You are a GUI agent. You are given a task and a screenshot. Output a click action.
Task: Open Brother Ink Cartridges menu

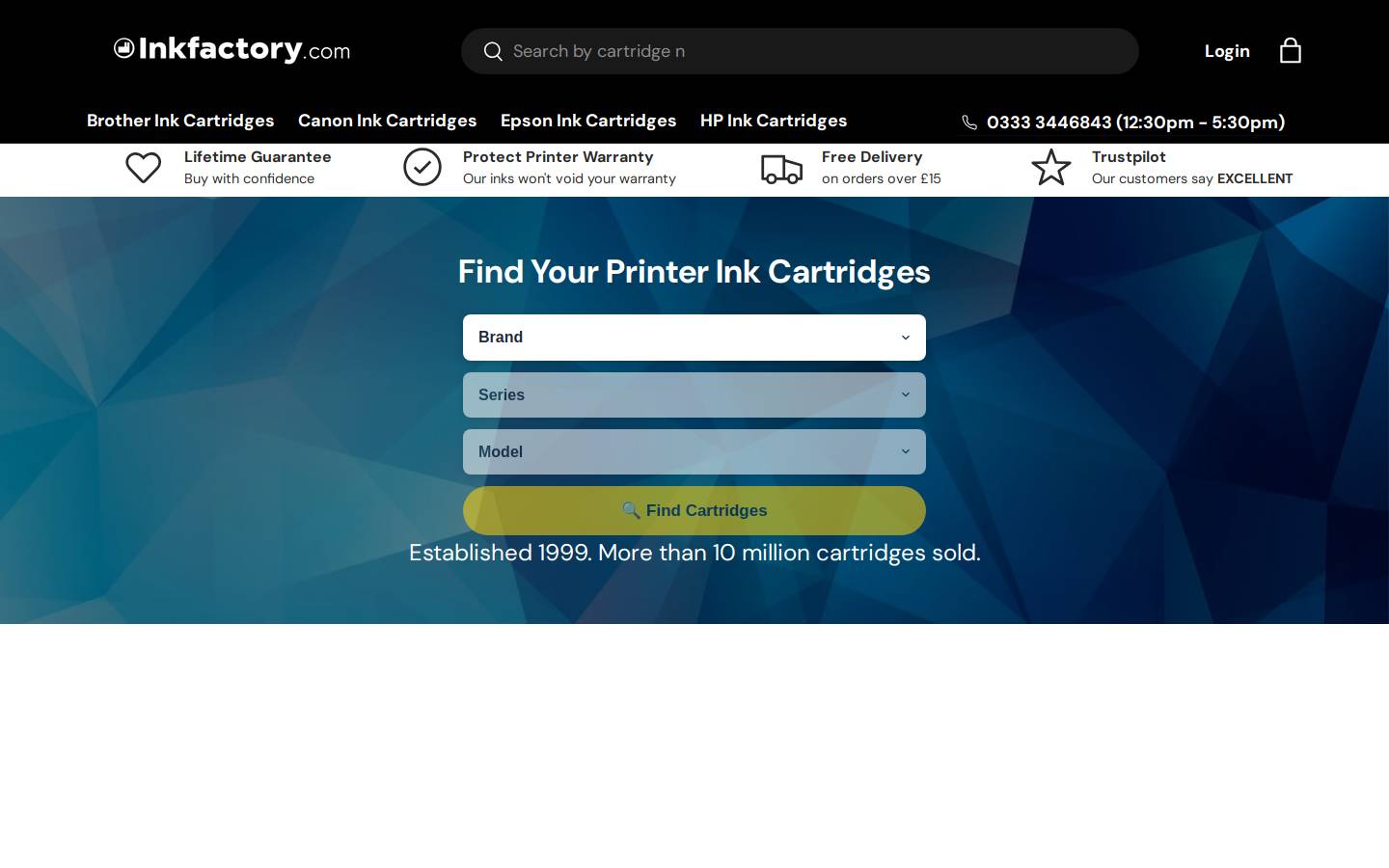[x=180, y=121]
